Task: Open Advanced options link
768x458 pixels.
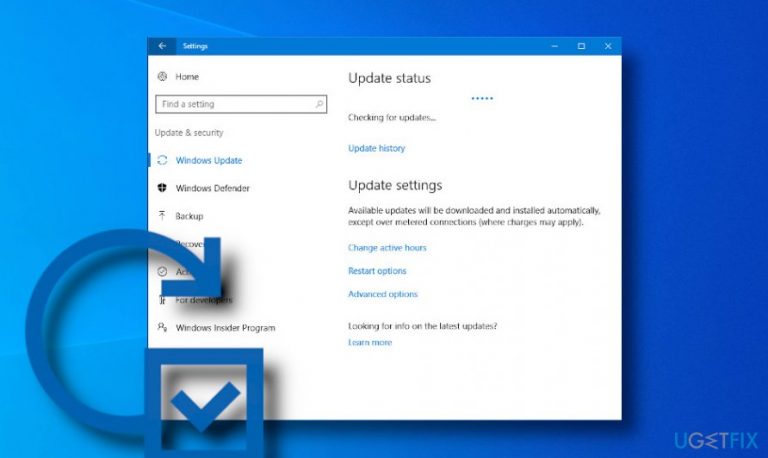Action: coord(383,294)
